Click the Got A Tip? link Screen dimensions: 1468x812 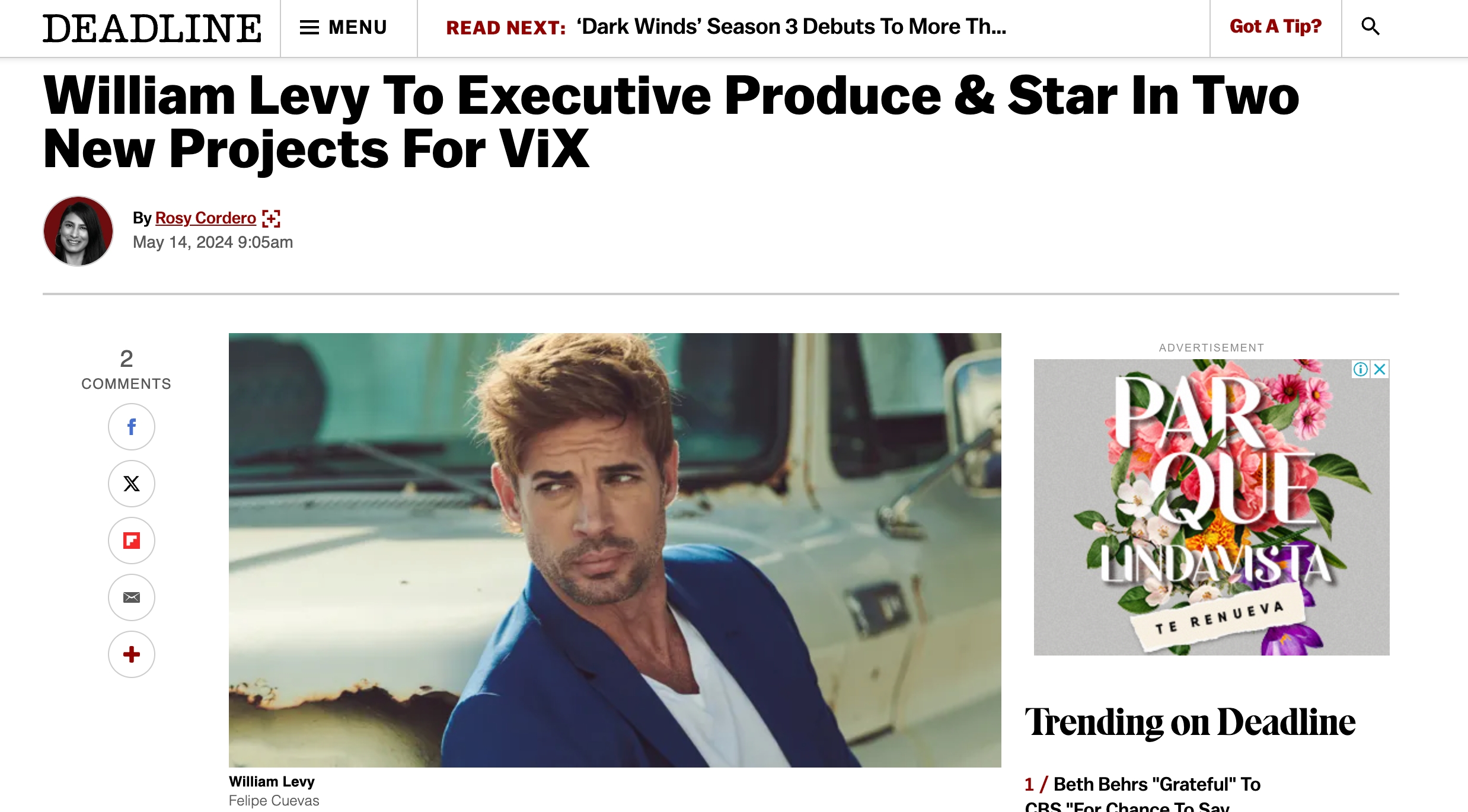coord(1275,27)
